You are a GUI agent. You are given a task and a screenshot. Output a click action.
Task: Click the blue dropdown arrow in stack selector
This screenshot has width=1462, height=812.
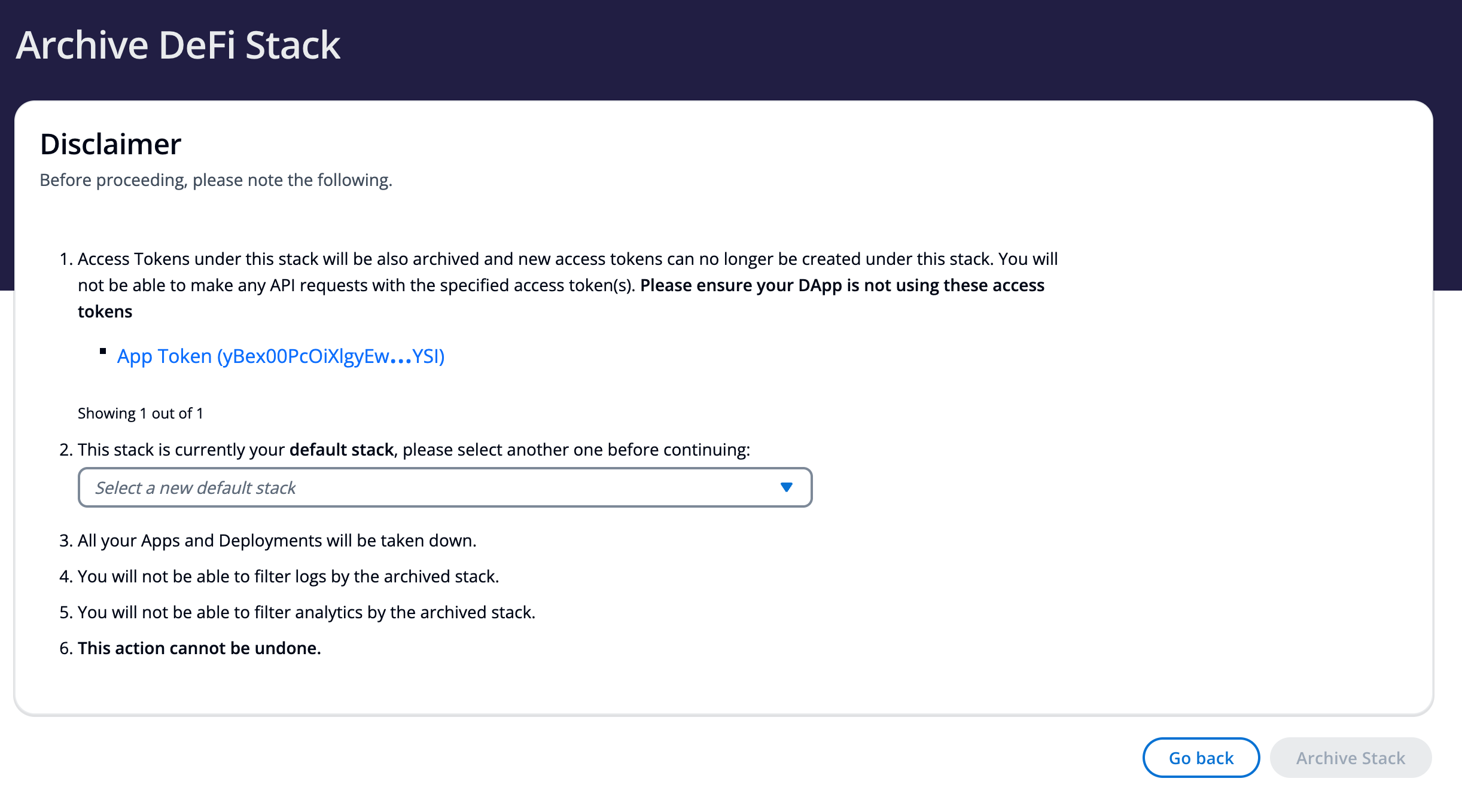(x=787, y=487)
